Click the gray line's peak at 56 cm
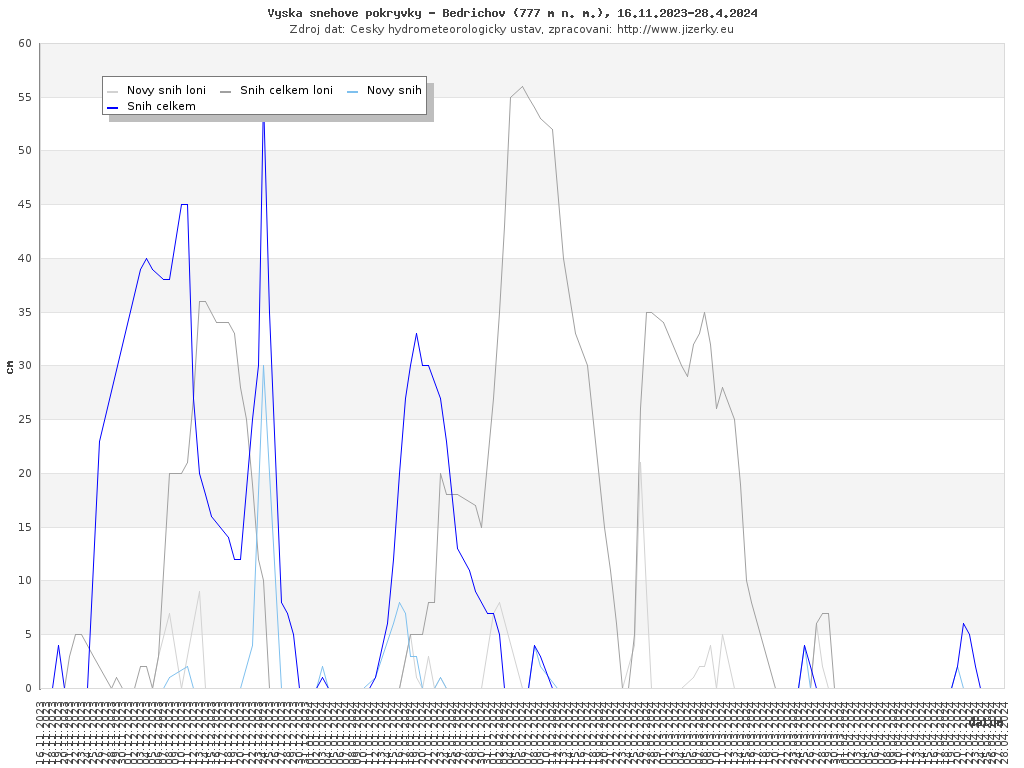1024x768 pixels. (x=522, y=87)
